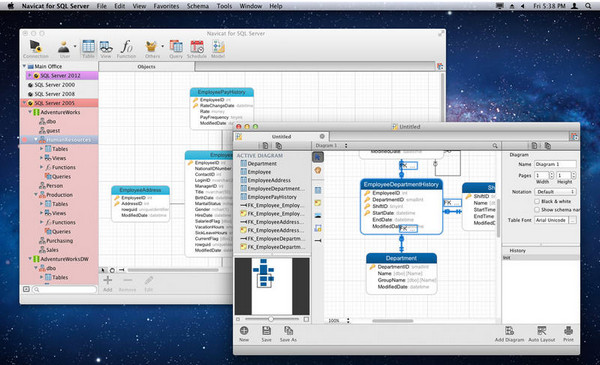Click the Table Font browse button
Screen dimensions: 600x365
572,220
